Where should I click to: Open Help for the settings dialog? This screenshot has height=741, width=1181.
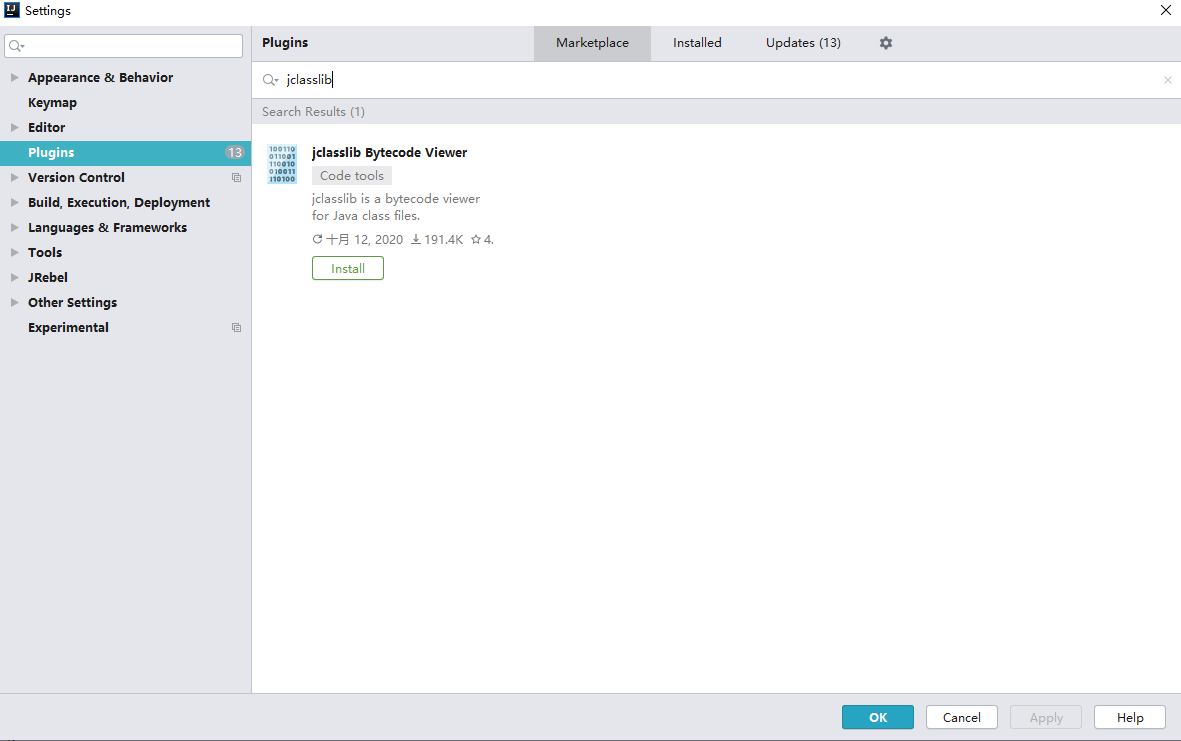(x=1130, y=717)
